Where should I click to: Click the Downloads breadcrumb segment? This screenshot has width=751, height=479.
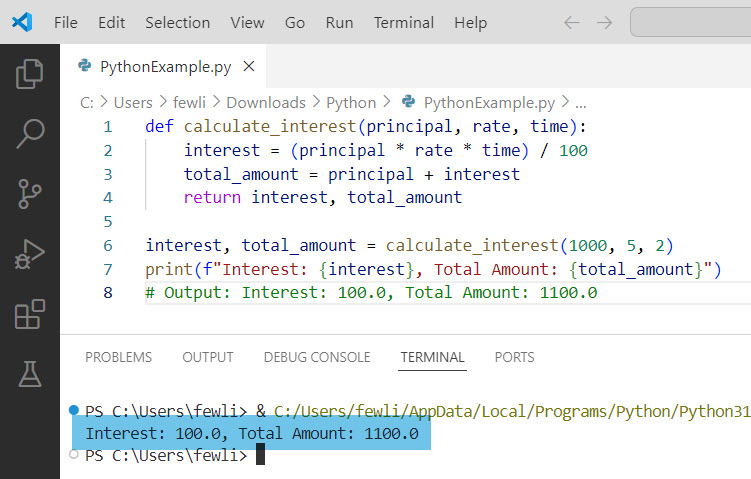pos(266,103)
